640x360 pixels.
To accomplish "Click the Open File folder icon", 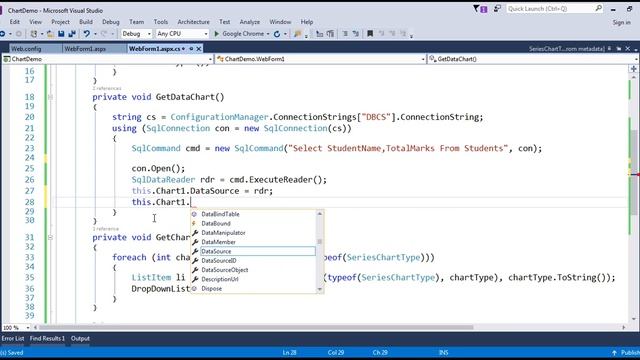I will click(x=50, y=34).
